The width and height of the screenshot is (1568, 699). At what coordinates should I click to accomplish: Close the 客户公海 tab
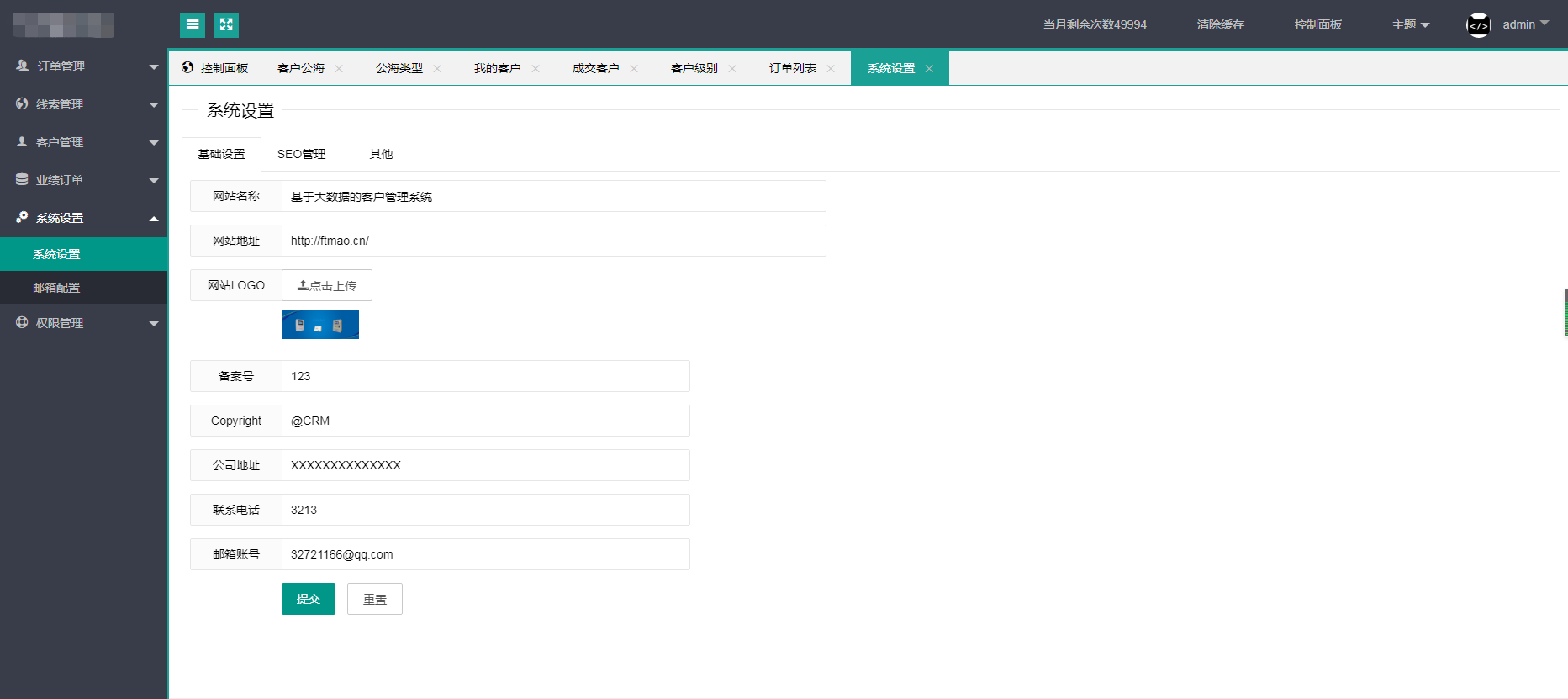(339, 69)
